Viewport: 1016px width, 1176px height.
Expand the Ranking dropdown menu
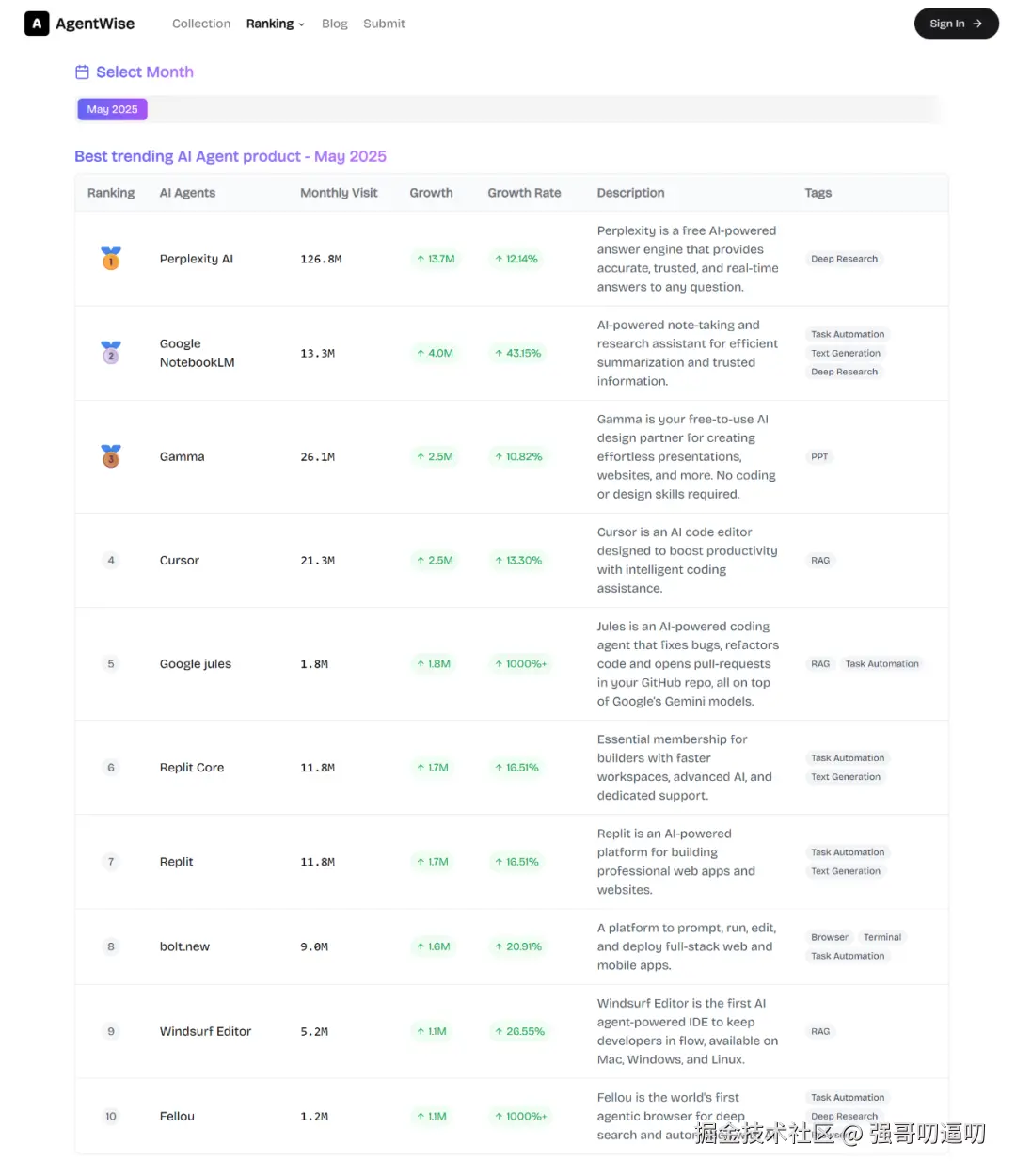click(x=276, y=24)
